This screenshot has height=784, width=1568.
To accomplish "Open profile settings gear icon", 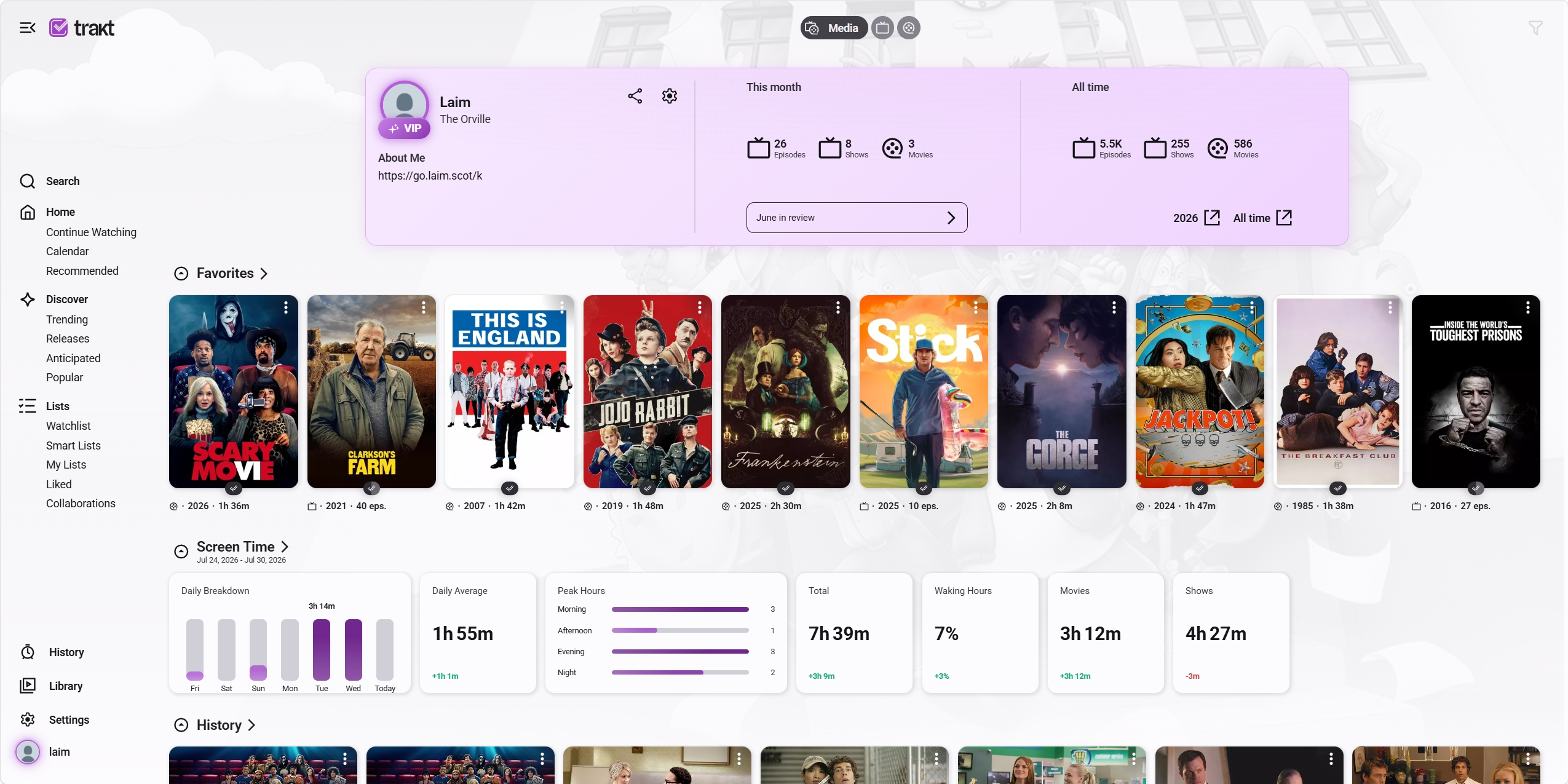I will point(670,96).
